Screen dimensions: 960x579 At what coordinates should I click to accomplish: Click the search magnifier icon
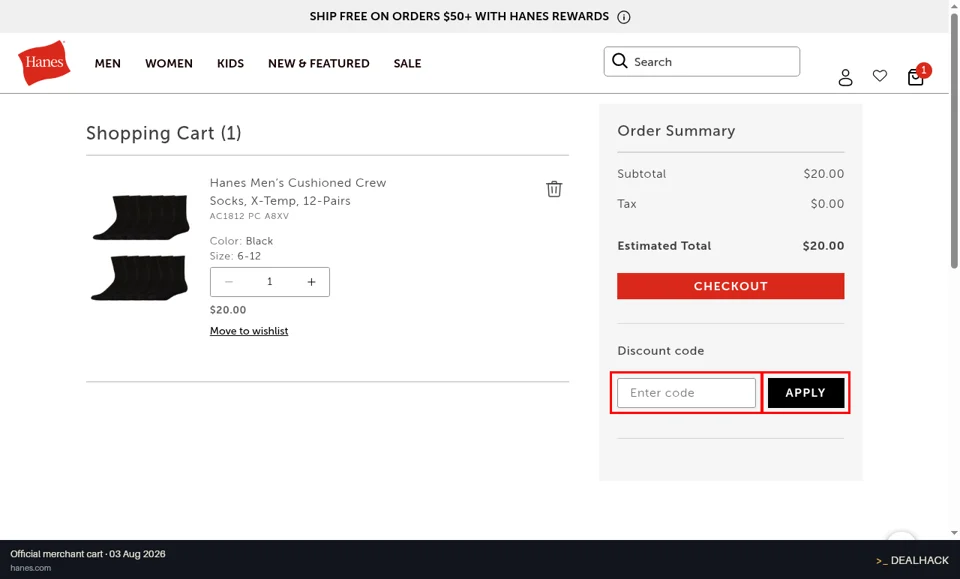pos(620,61)
